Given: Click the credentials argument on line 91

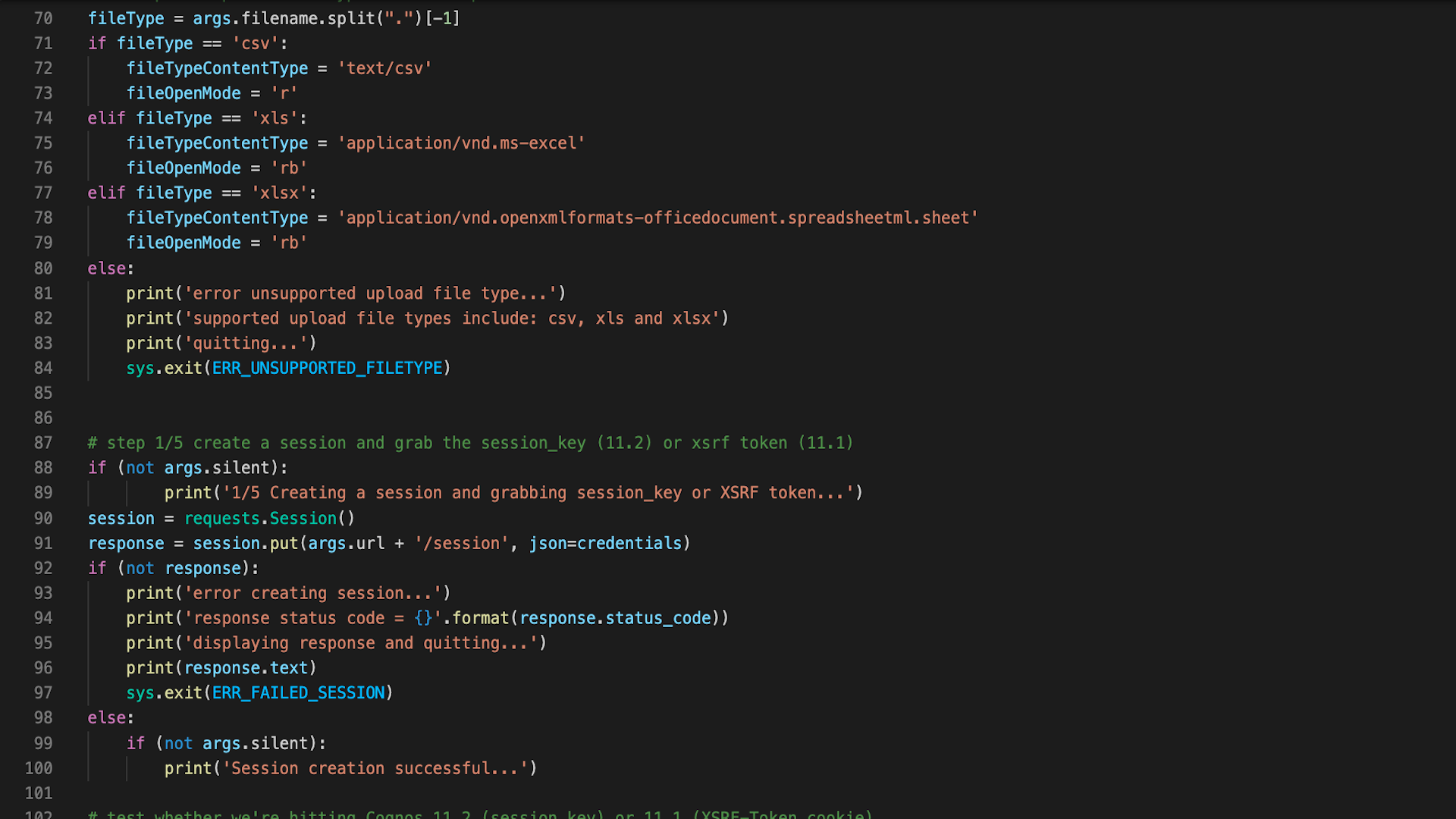Looking at the screenshot, I should coord(628,543).
